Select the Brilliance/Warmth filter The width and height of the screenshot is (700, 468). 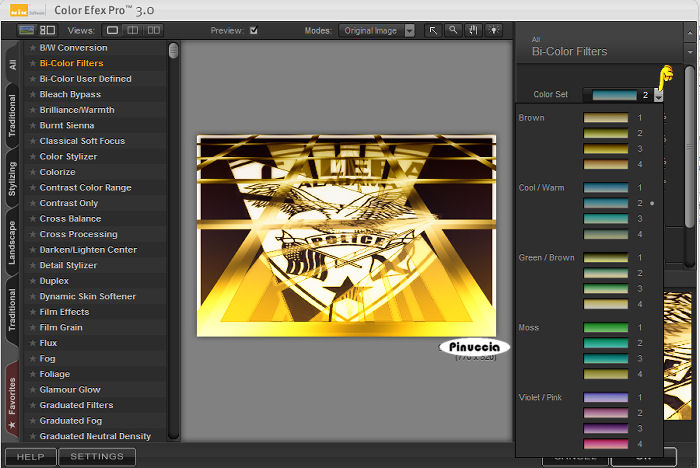pos(77,110)
